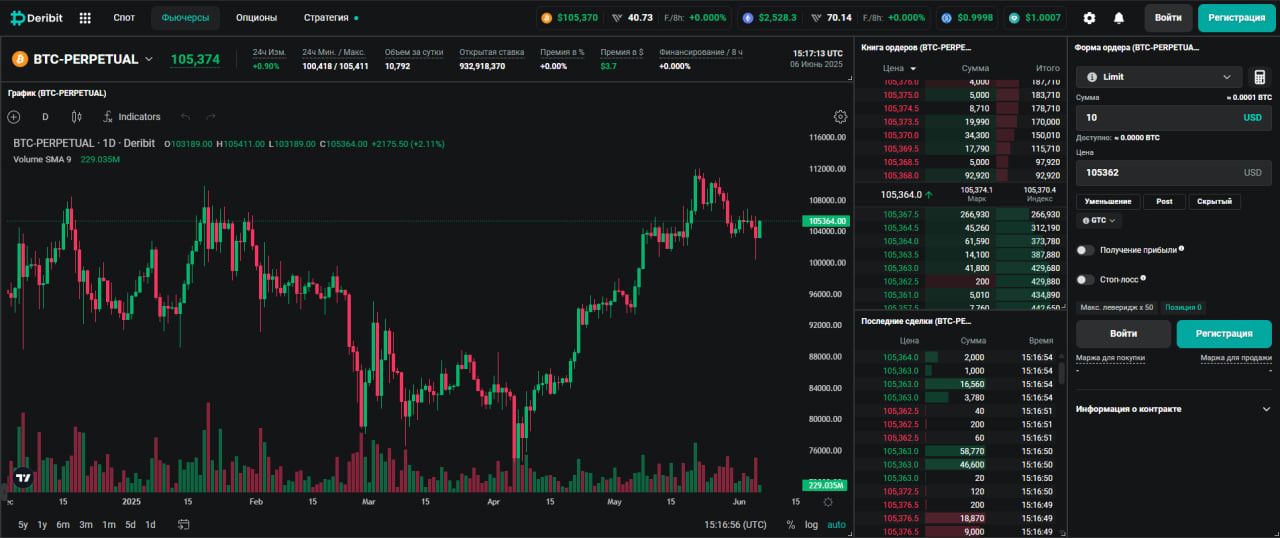Image resolution: width=1280 pixels, height=538 pixels.
Task: Open the chart settings gear
Action: (x=840, y=117)
